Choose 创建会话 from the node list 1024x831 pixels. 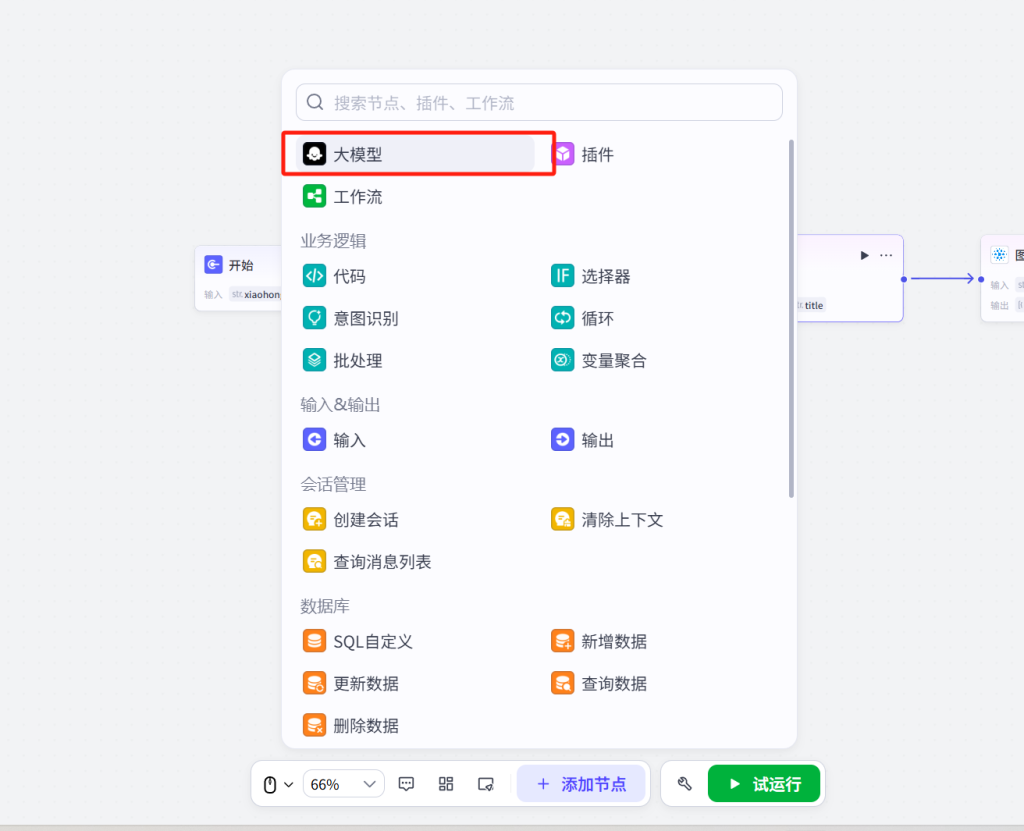pos(365,520)
